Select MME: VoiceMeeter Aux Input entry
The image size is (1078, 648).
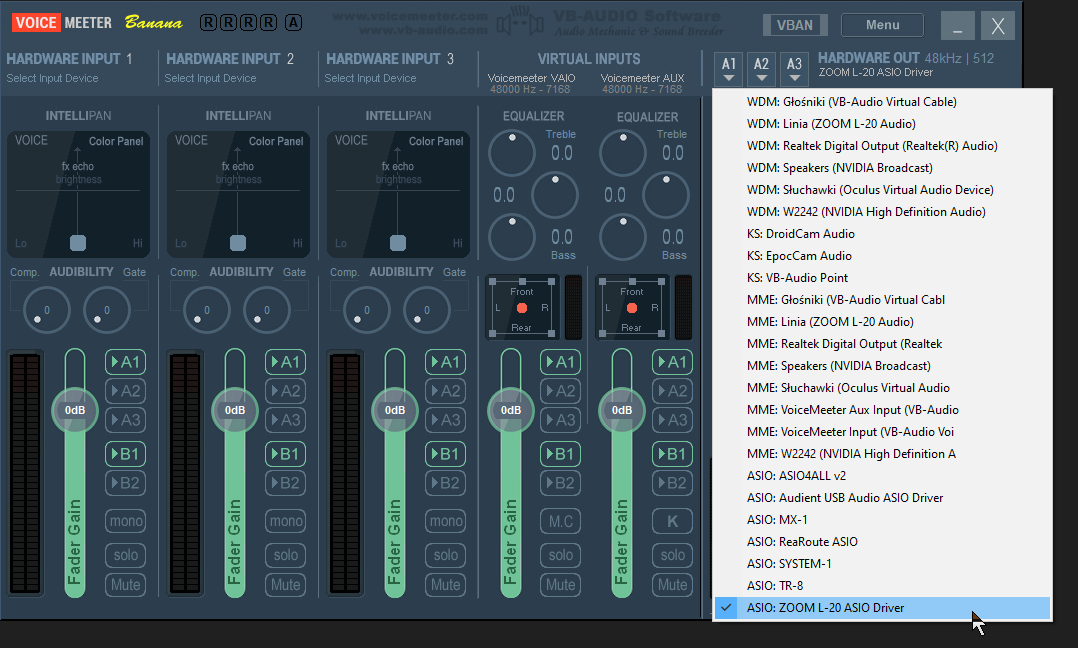[x=882, y=410]
